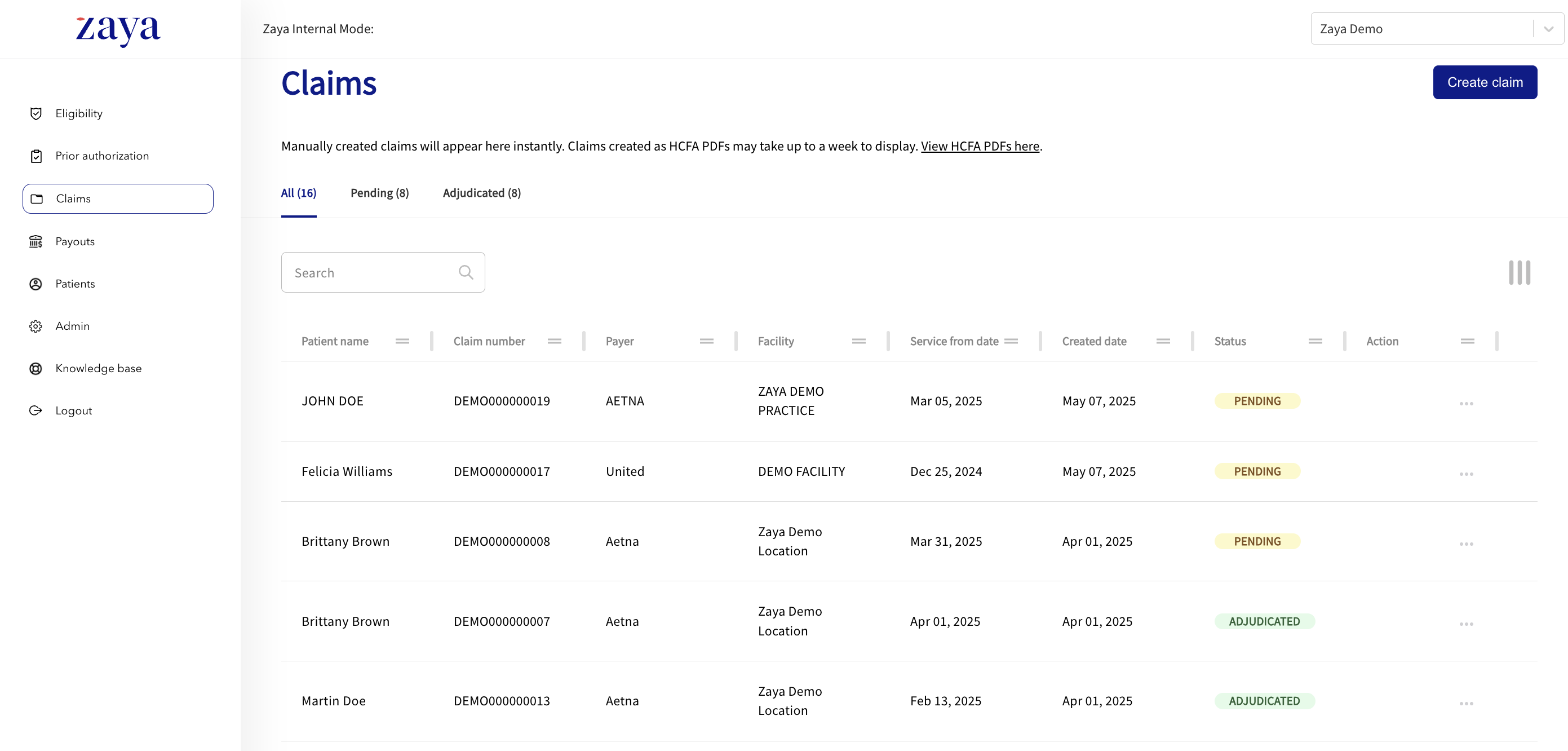Expand the Zaya Demo organization dropdown
Viewport: 1568px width, 751px height.
[x=1548, y=29]
